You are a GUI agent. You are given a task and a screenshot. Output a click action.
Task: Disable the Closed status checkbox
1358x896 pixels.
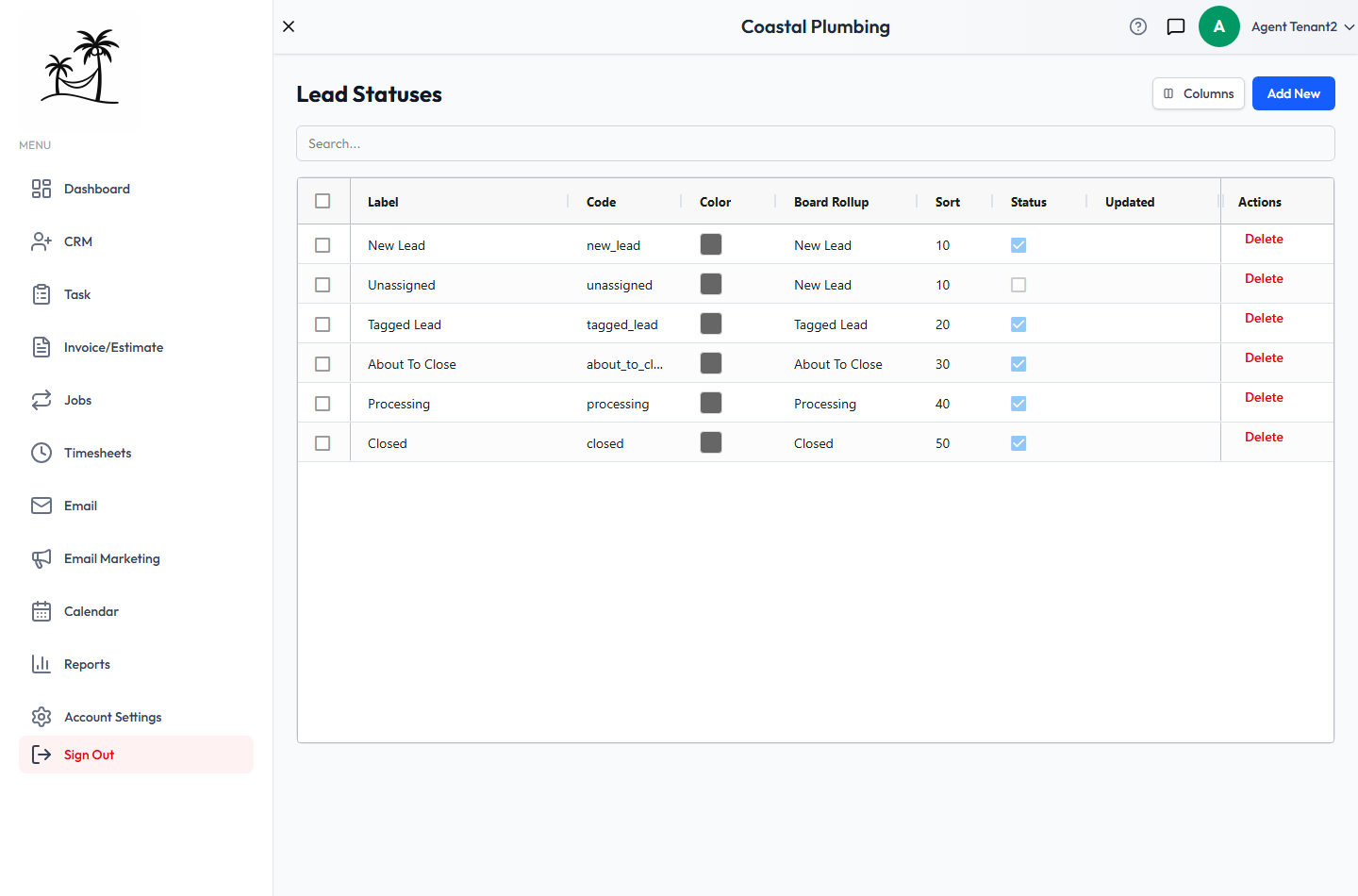(x=1018, y=443)
